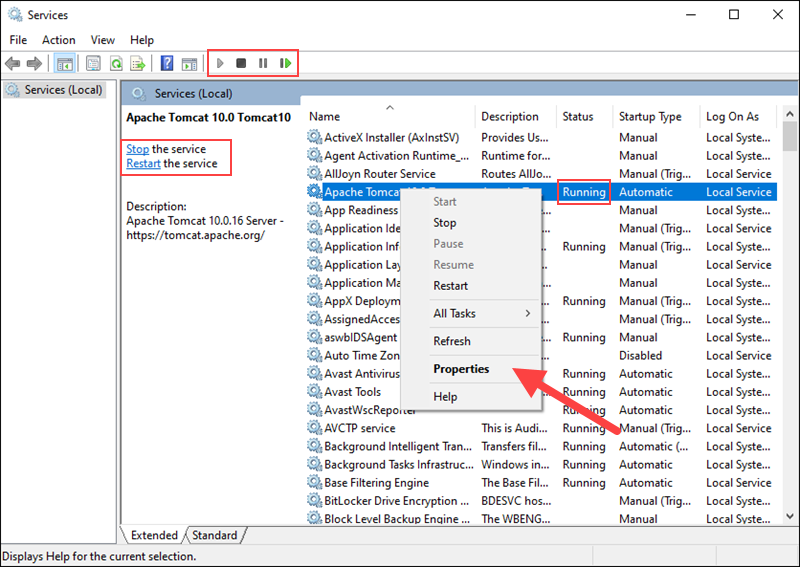Click the Restart Service toolbar icon
The image size is (800, 567).
click(x=286, y=64)
